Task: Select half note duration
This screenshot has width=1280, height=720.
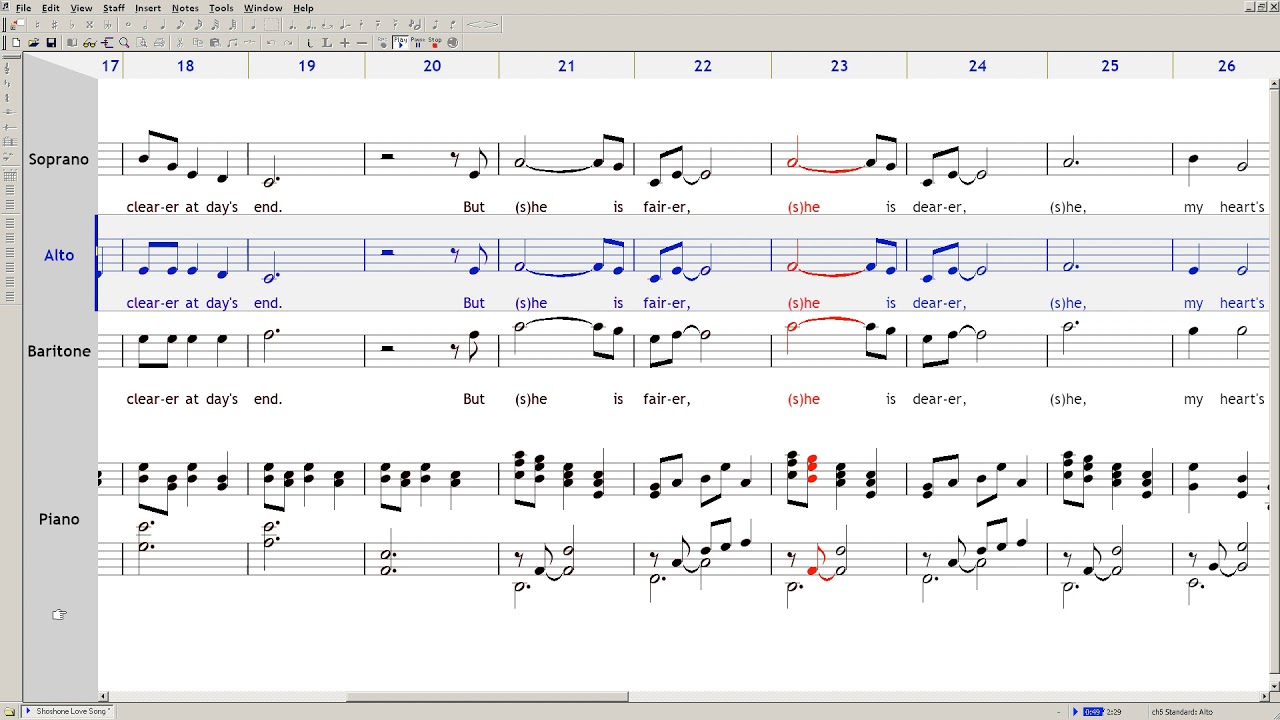Action: point(145,24)
